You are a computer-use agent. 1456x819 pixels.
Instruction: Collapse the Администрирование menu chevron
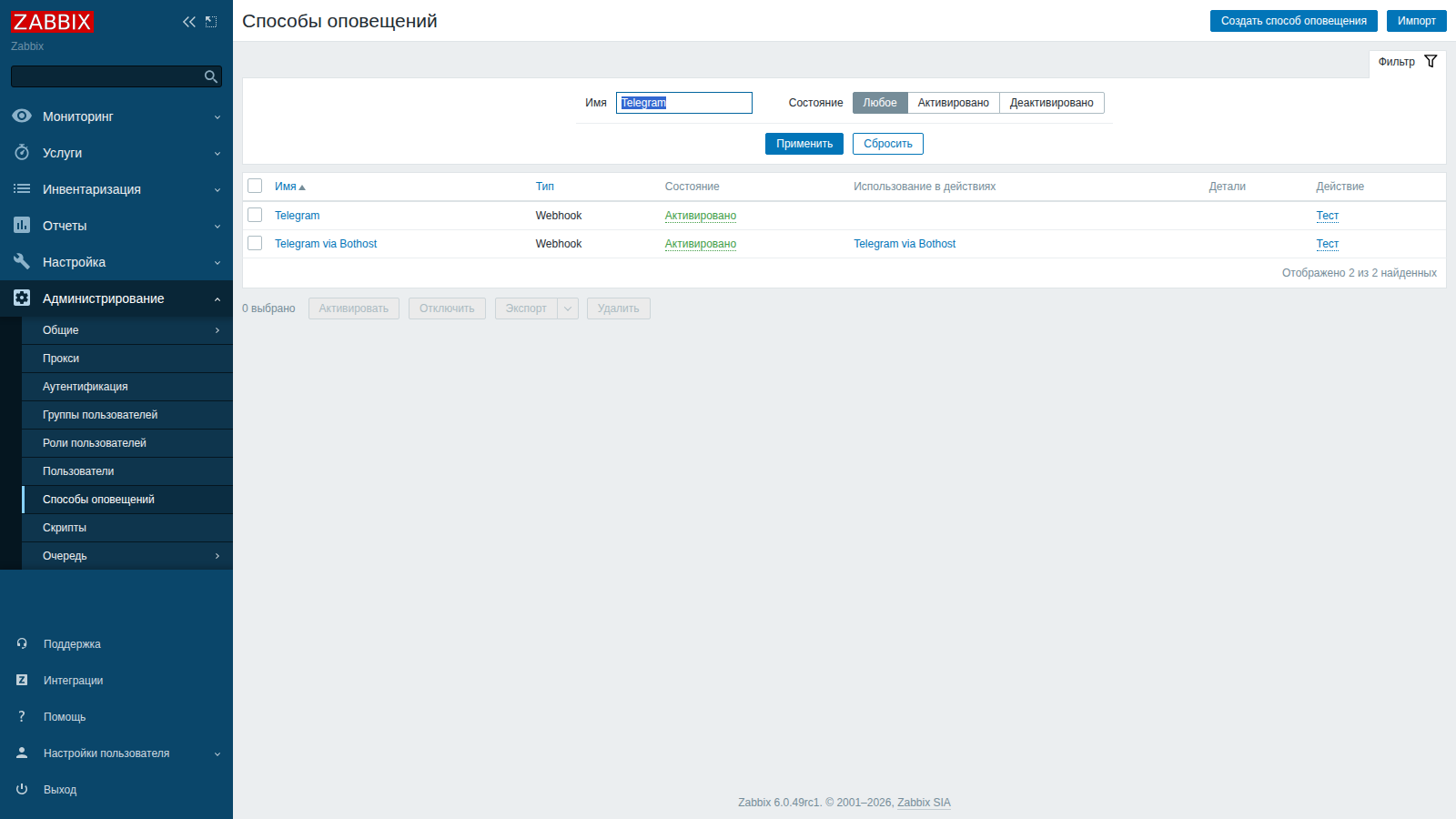click(x=217, y=298)
